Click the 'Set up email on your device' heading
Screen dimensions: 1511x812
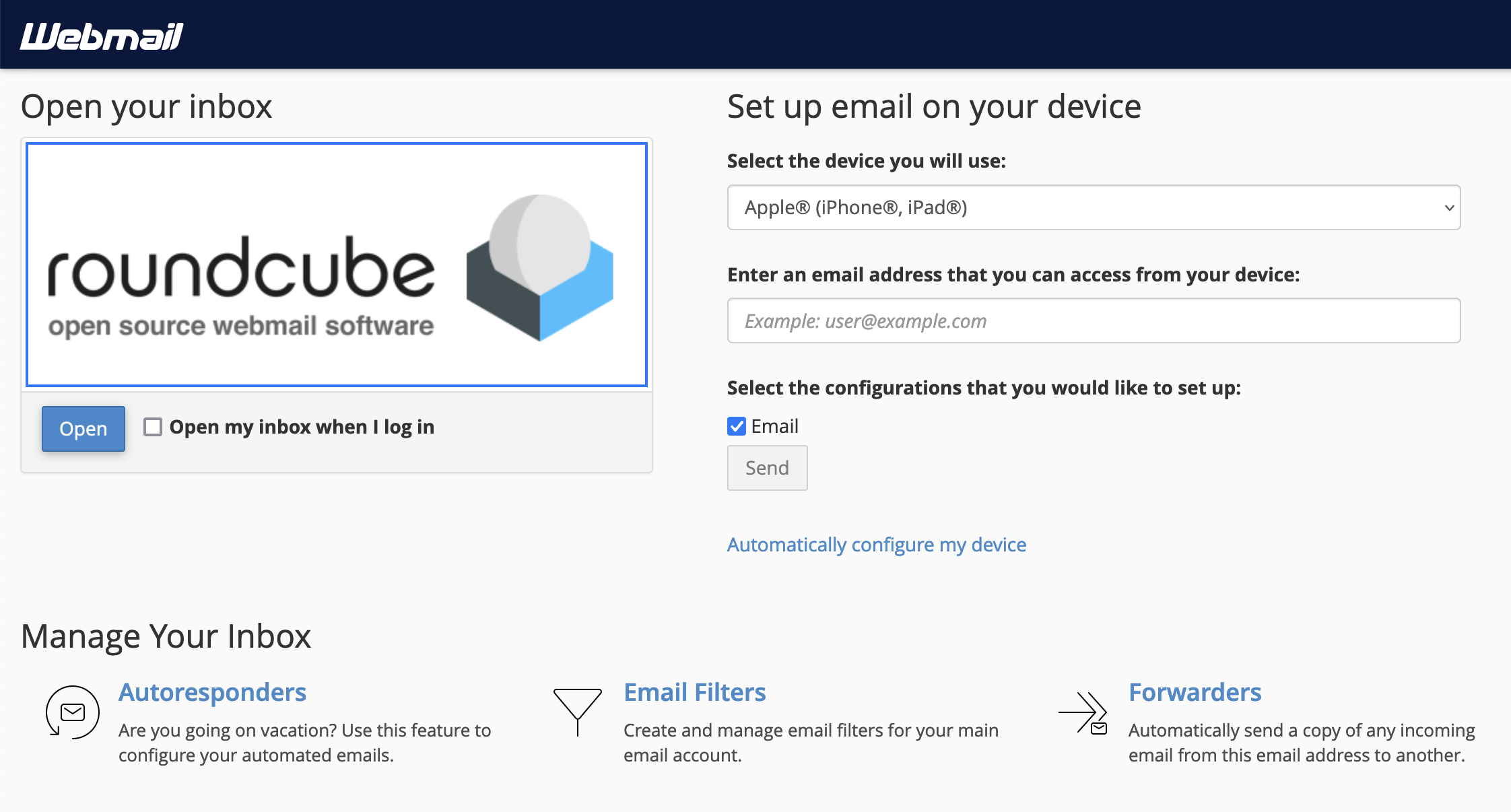pyautogui.click(x=934, y=106)
